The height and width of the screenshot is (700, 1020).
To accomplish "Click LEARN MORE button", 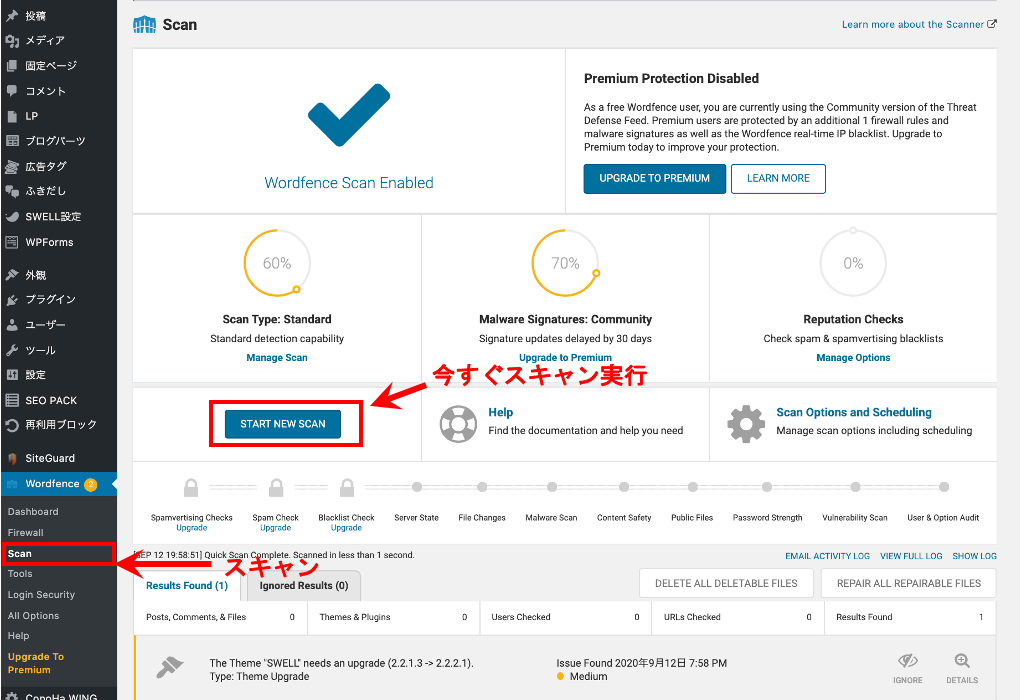I will [778, 178].
